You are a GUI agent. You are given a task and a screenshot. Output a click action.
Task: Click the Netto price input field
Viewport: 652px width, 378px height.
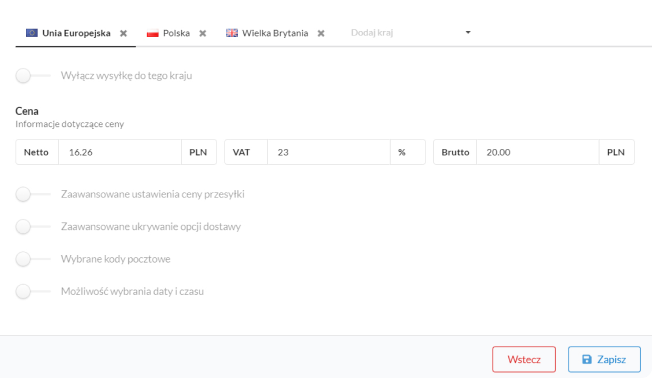tap(120, 152)
